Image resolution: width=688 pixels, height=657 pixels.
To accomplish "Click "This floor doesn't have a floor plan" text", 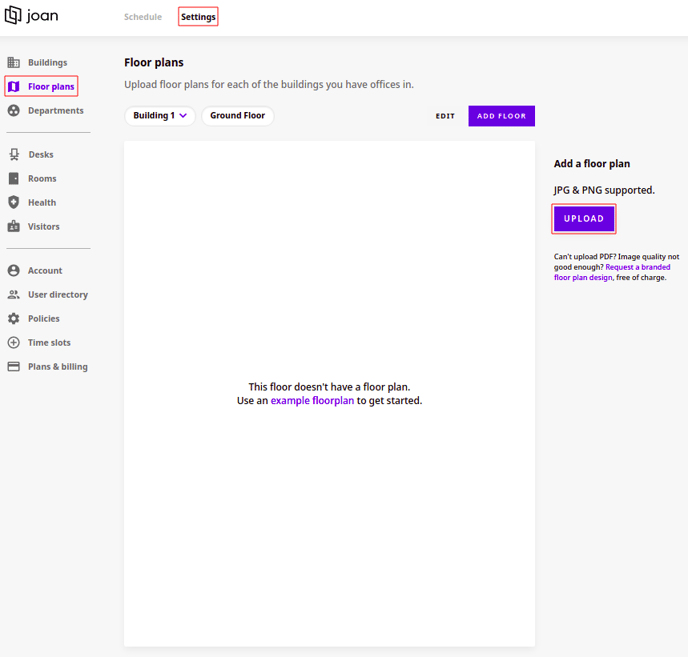I will click(x=329, y=387).
